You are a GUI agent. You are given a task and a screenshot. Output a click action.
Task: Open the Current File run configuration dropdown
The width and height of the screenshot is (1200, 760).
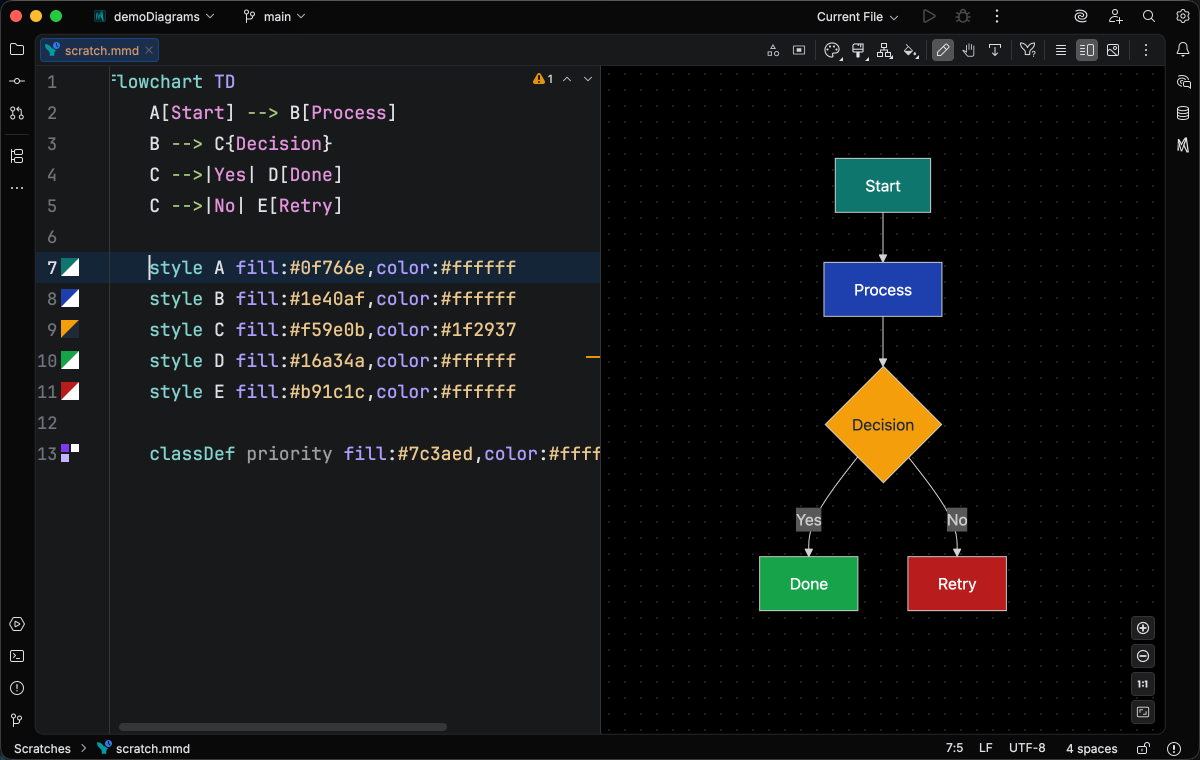tap(857, 16)
